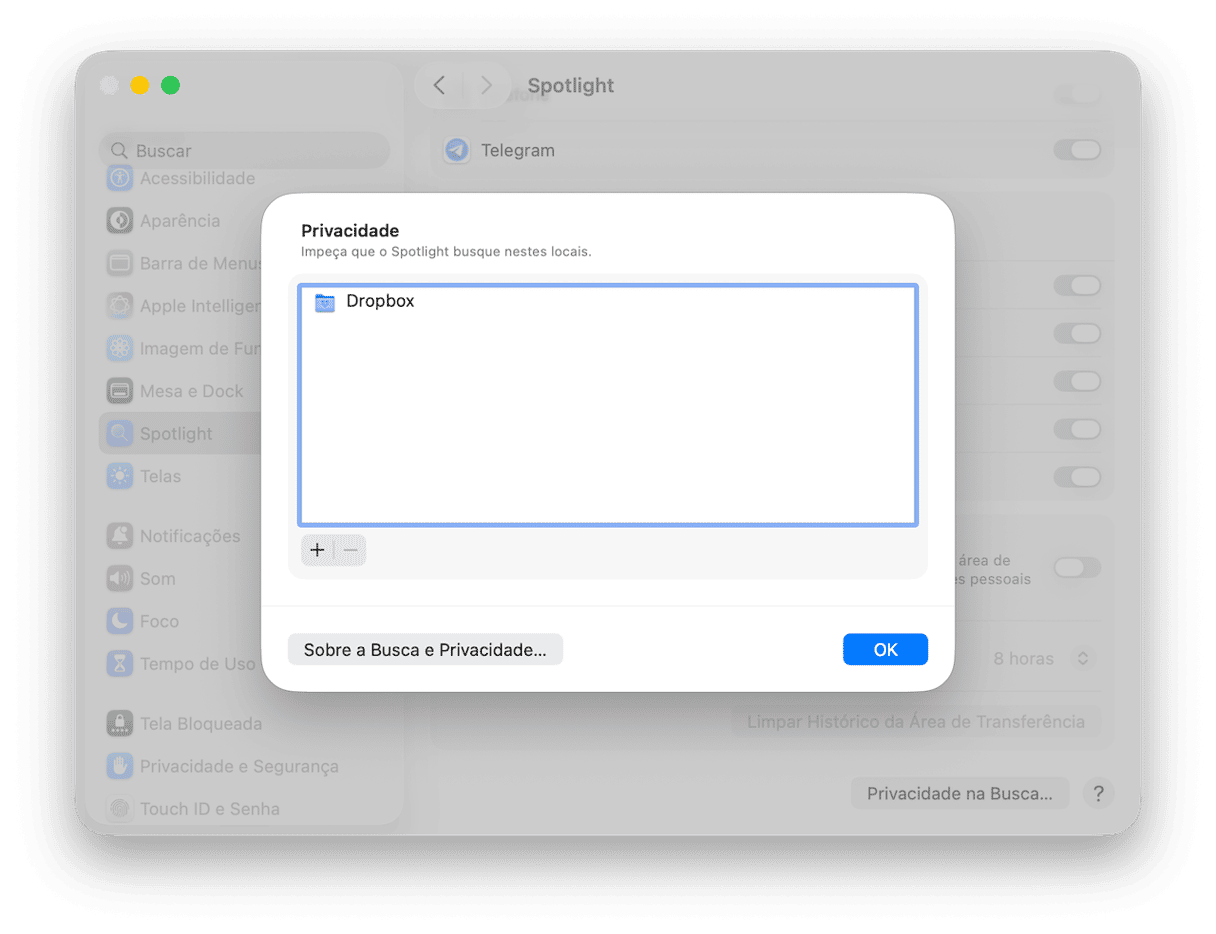
Task: Open Notificações in the sidebar
Action: (189, 536)
